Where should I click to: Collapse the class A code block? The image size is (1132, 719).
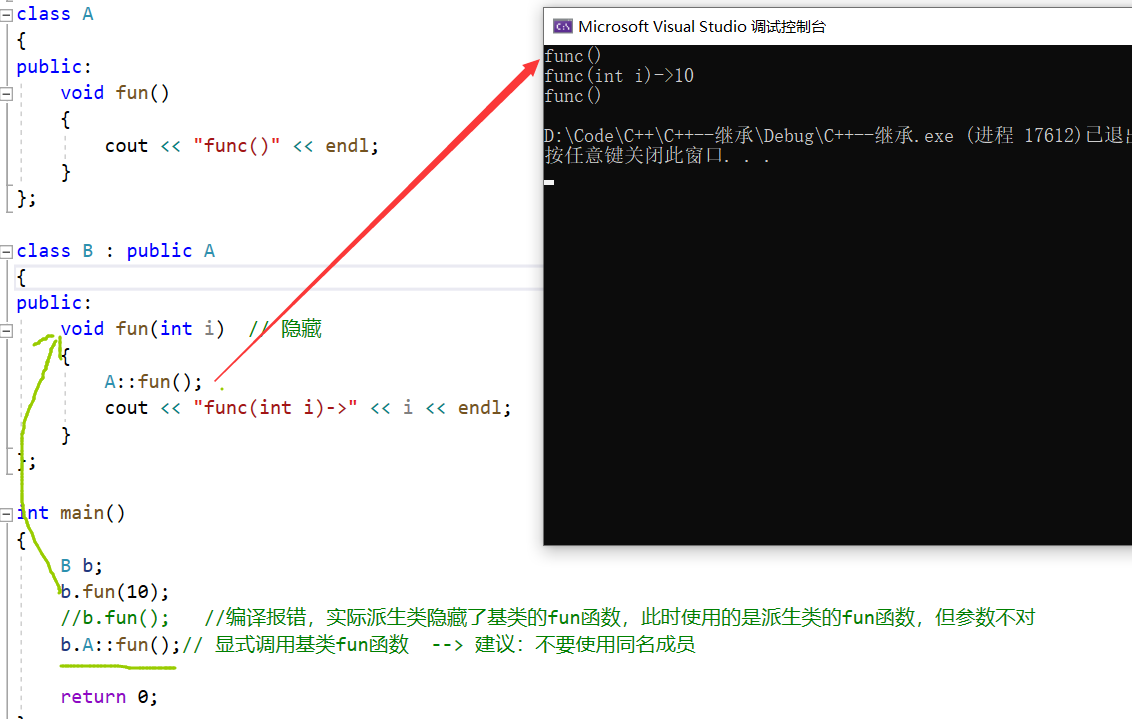6,15
